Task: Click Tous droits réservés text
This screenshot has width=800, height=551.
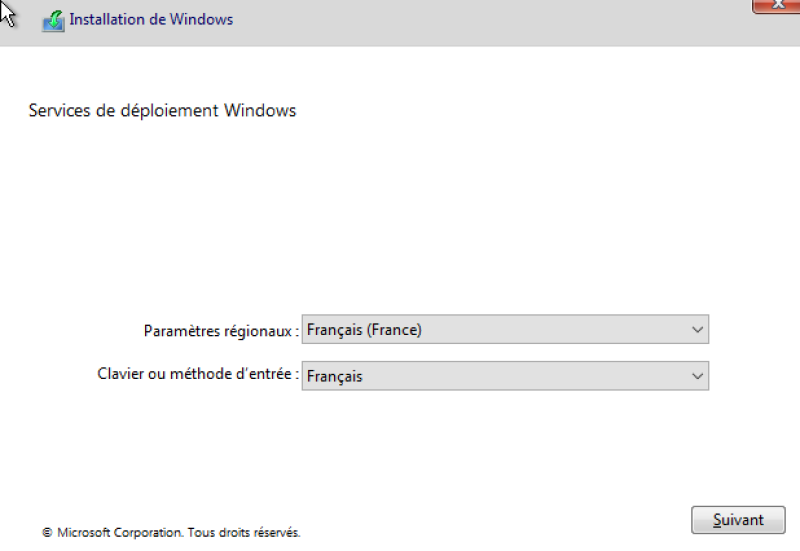Action: click(x=244, y=533)
